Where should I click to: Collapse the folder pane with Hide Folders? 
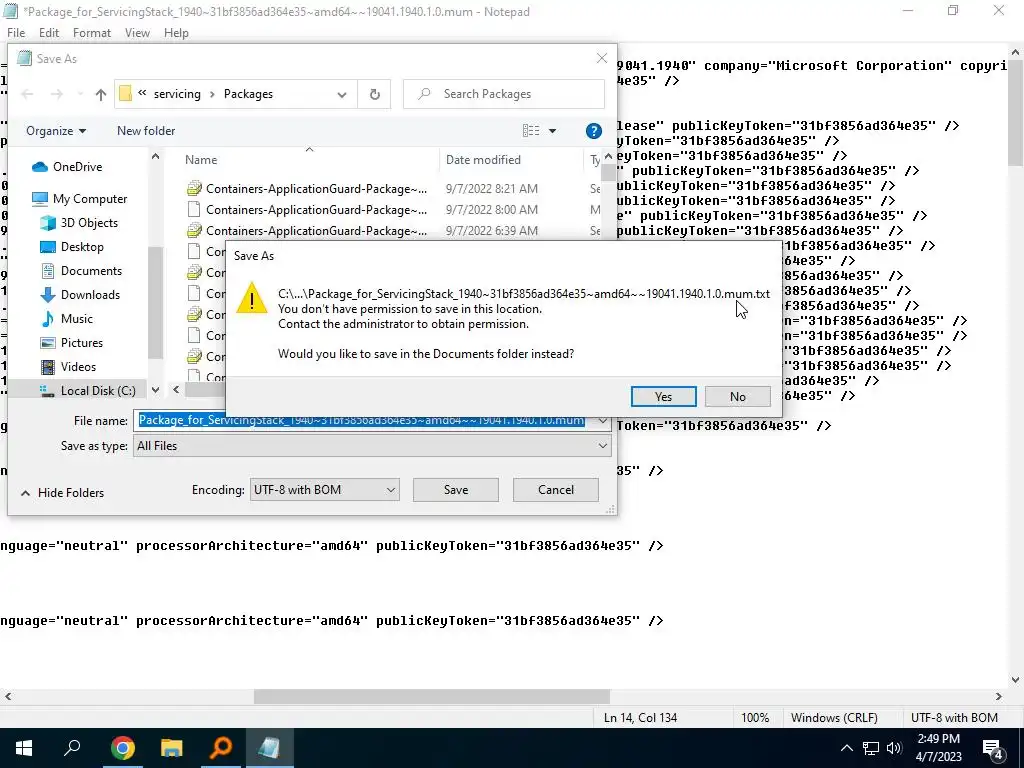[x=63, y=493]
